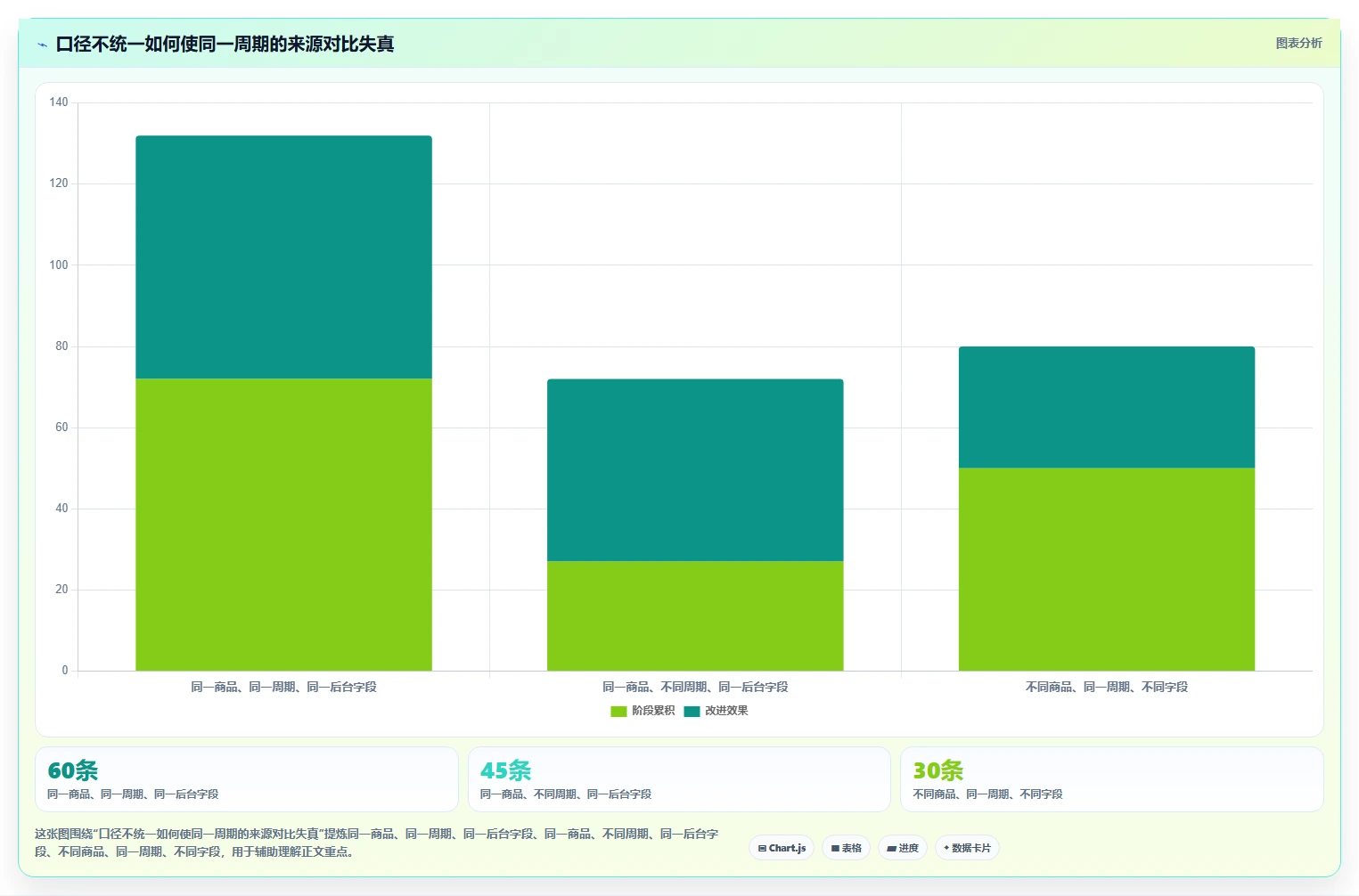Click the y-axis value 20

(x=61, y=590)
